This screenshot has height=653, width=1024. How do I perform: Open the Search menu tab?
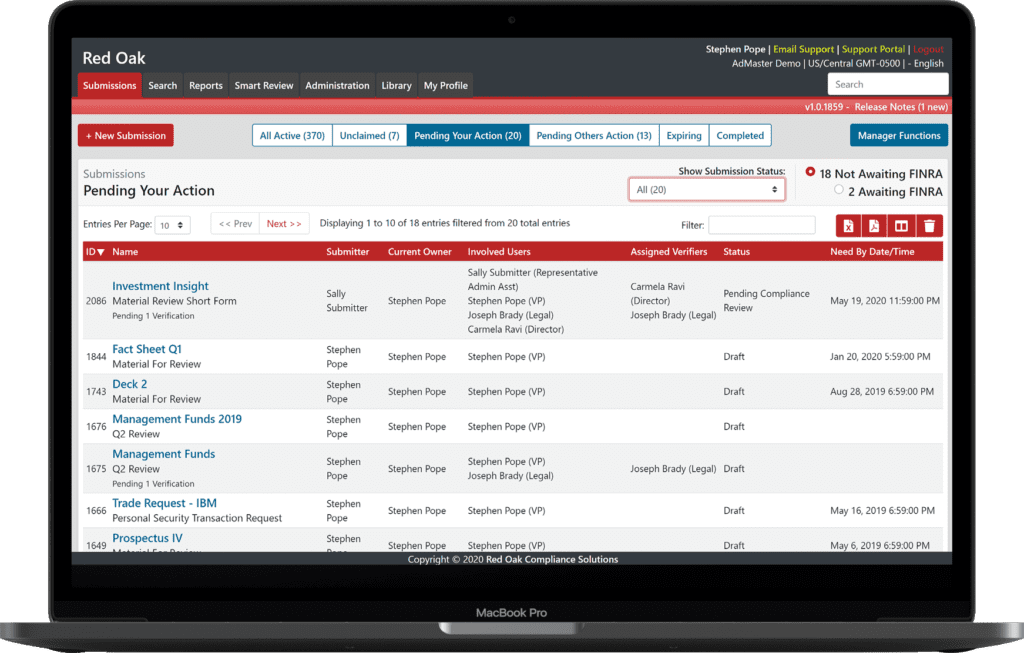pyautogui.click(x=163, y=86)
